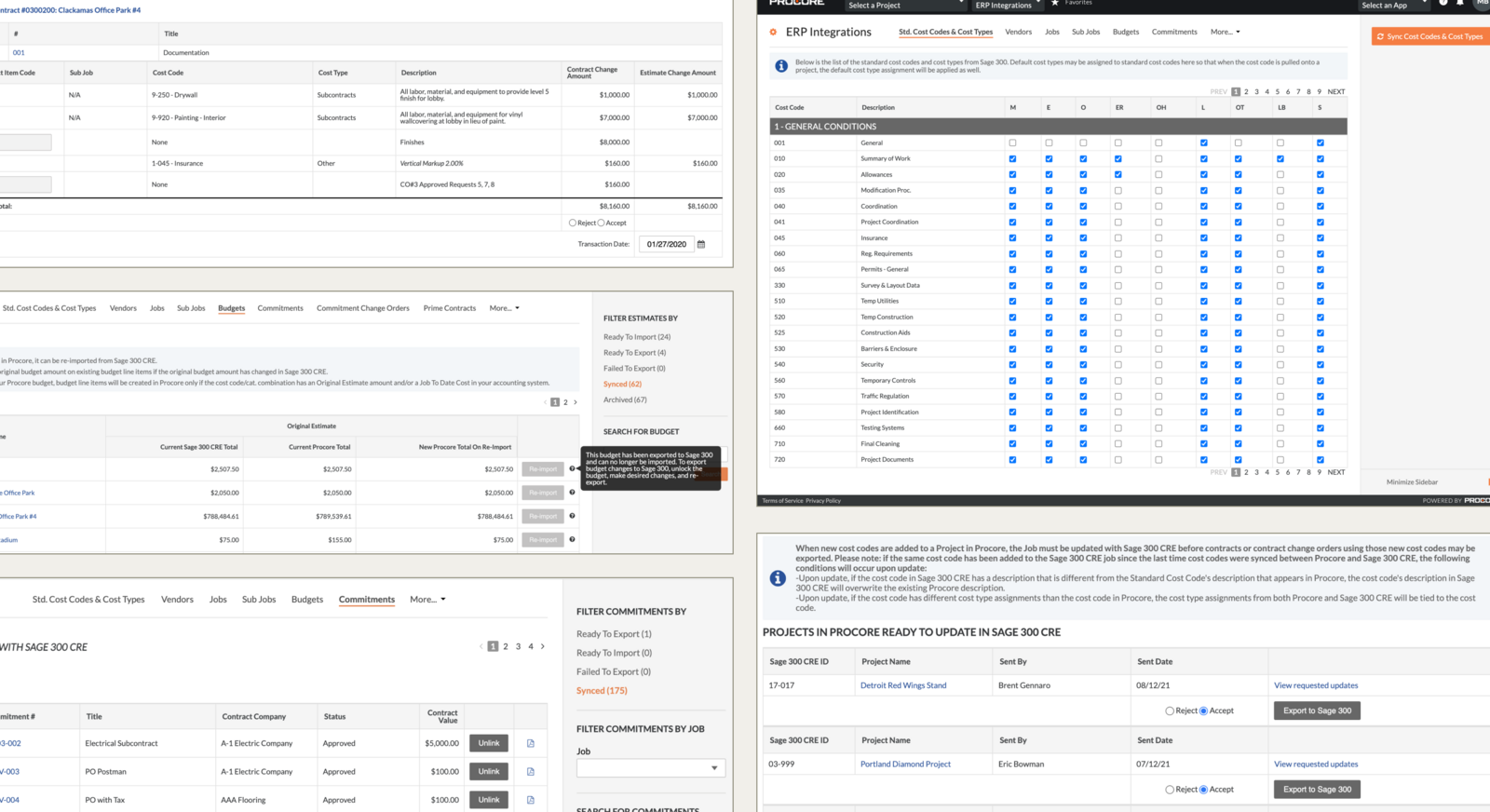
Task: Select Accept radio for Portland Diamond Project
Action: [1203, 790]
